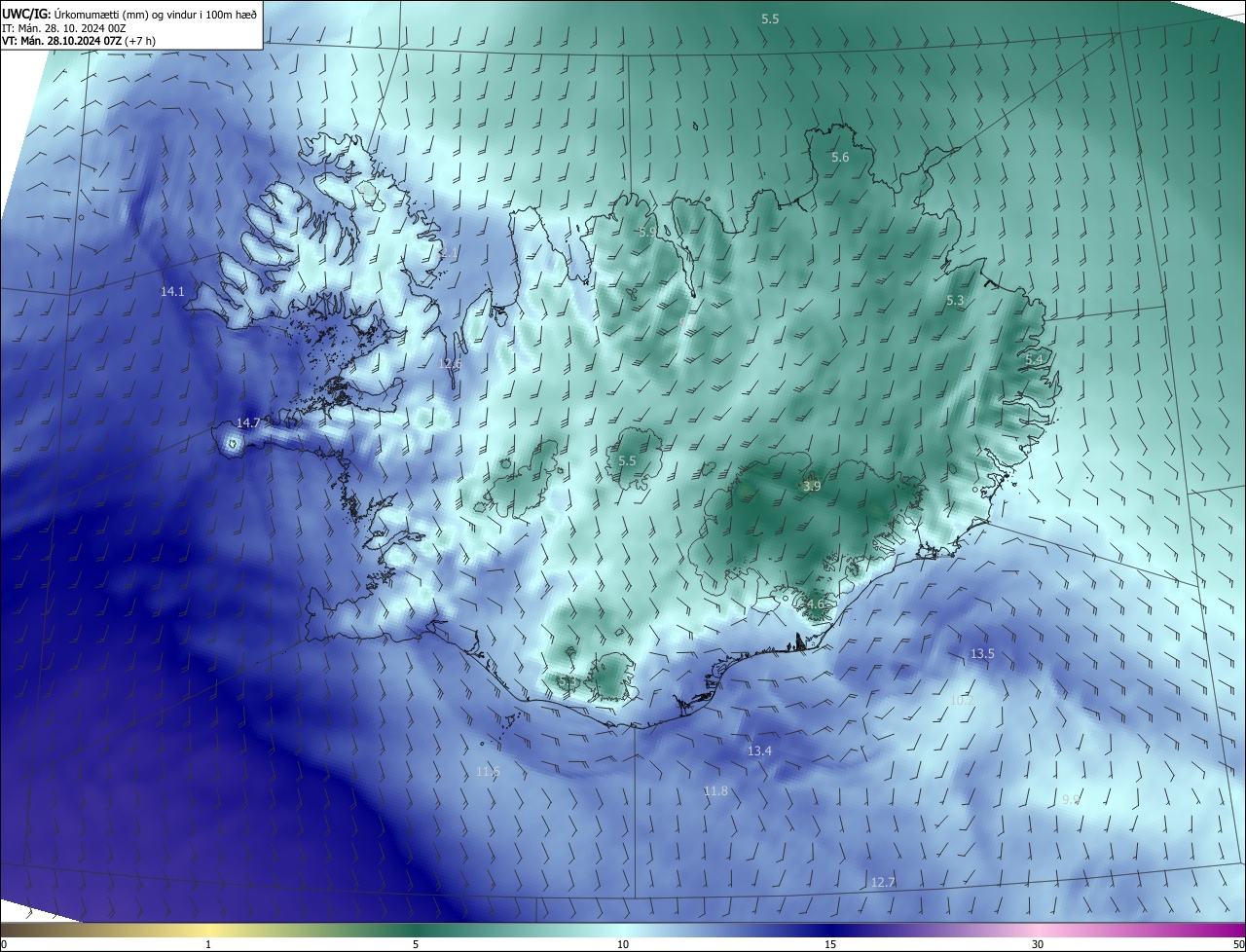
Task: Click the 14.7 value near the Snæfellsnes tip
Action: [248, 422]
